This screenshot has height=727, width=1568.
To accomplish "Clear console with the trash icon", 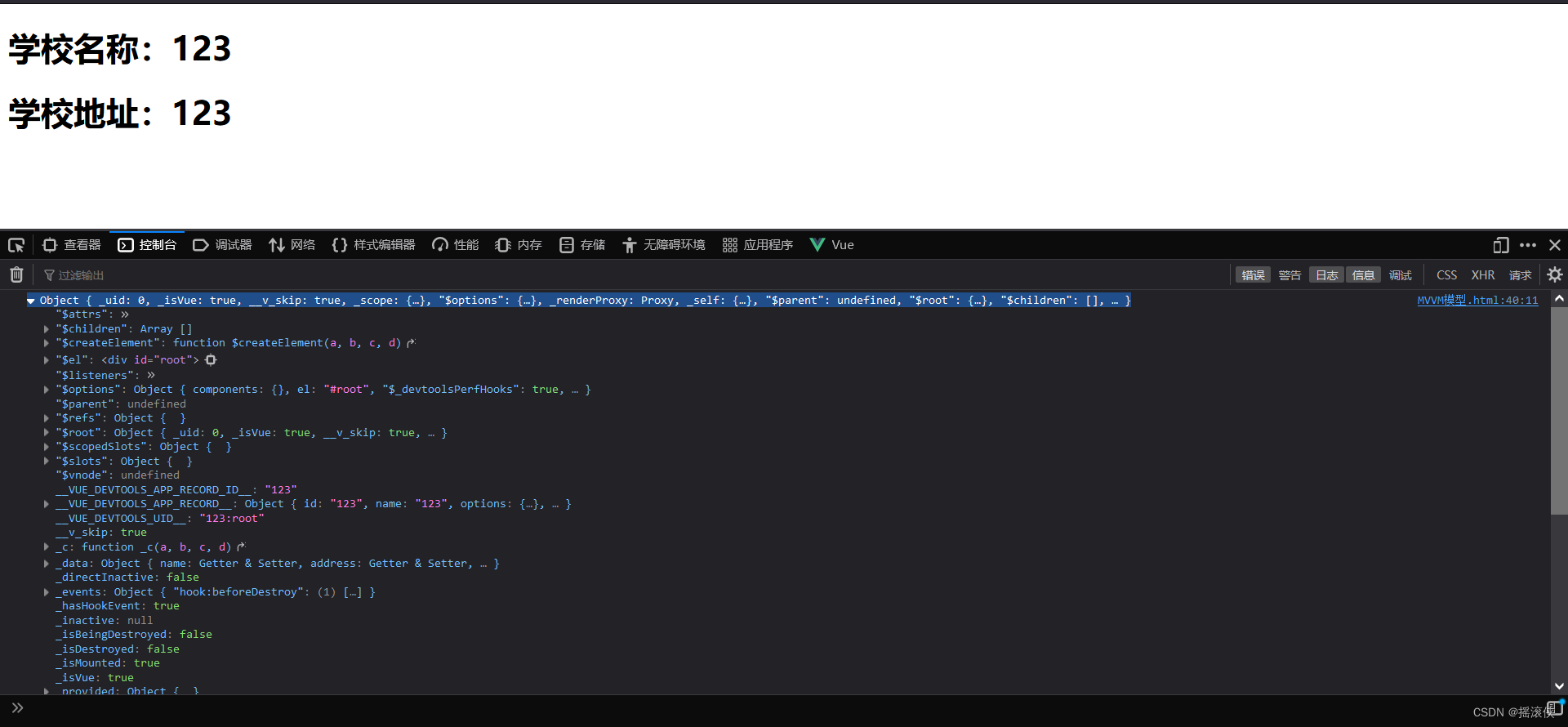I will 16,275.
